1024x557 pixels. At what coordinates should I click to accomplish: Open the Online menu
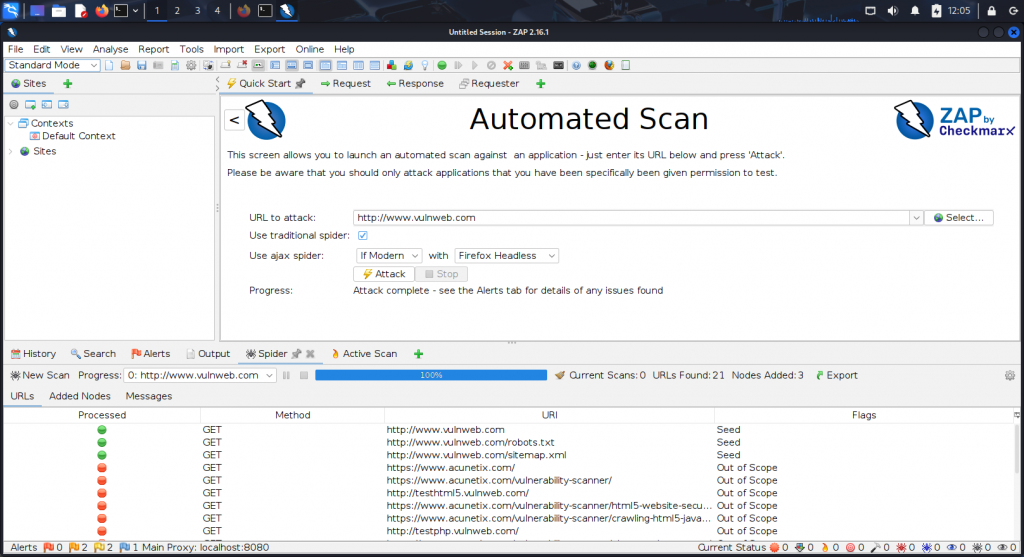click(x=310, y=49)
